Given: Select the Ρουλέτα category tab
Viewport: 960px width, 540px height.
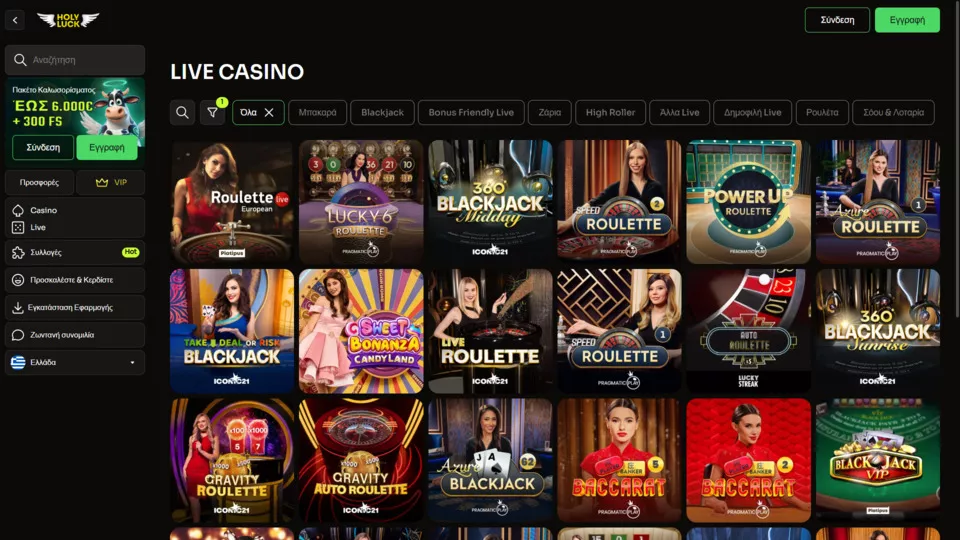Looking at the screenshot, I should pos(822,113).
